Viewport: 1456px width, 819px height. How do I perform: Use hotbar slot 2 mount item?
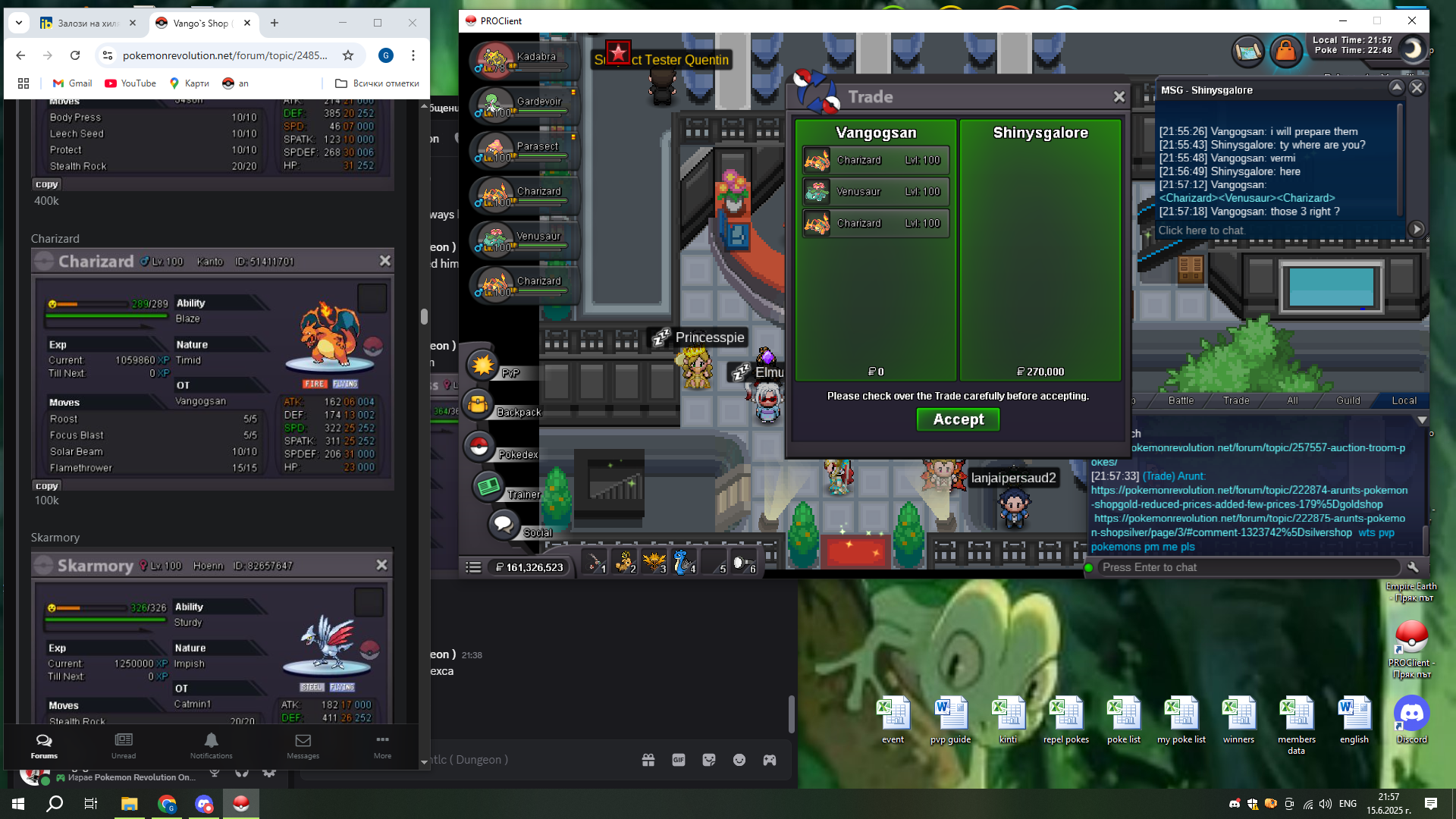point(625,563)
